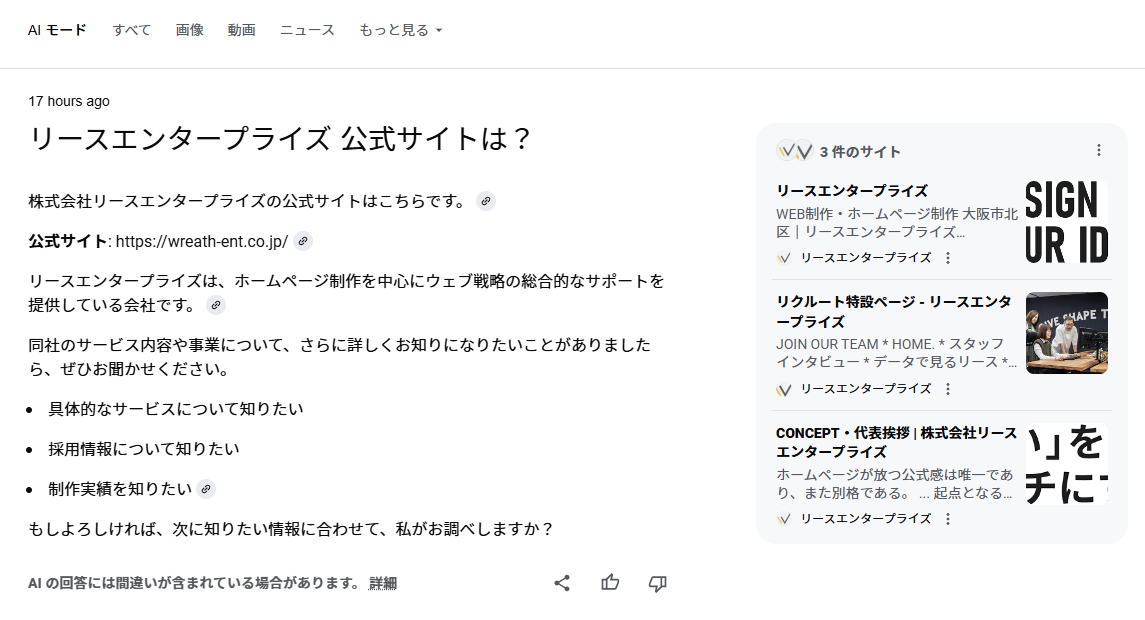
Task: Open options menu under first site result
Action: pos(948,258)
